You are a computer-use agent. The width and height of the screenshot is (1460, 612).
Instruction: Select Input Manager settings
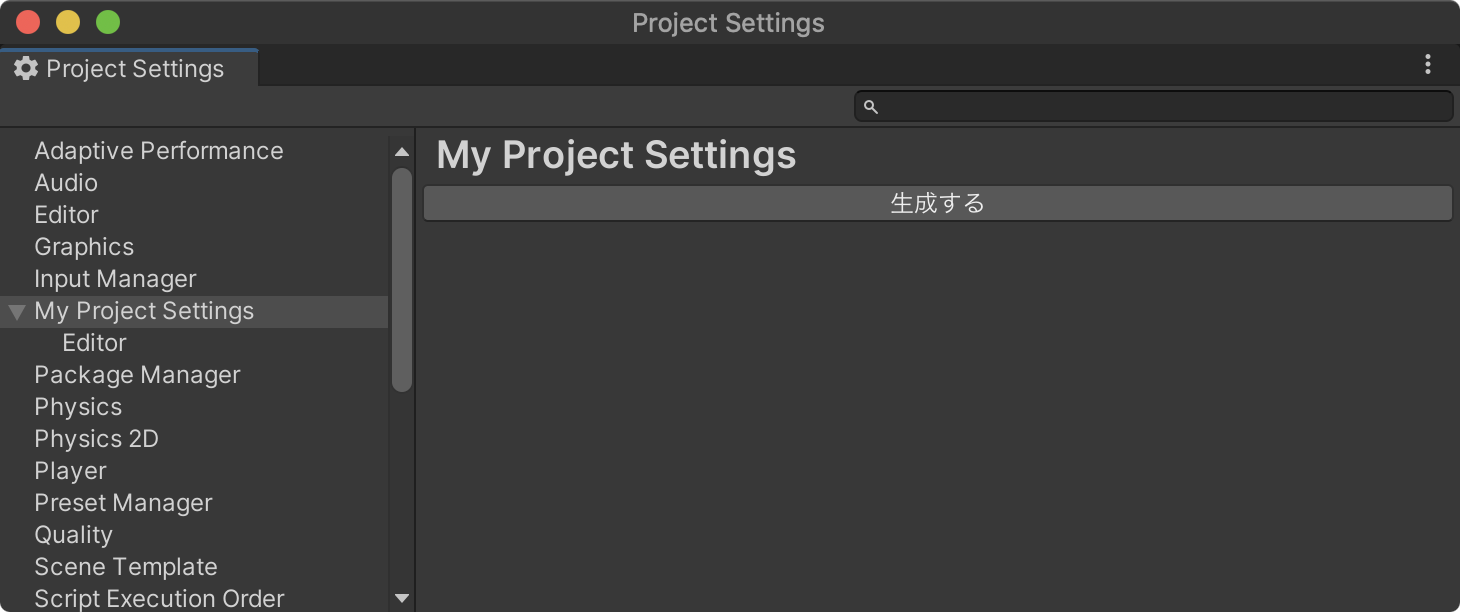coord(115,279)
